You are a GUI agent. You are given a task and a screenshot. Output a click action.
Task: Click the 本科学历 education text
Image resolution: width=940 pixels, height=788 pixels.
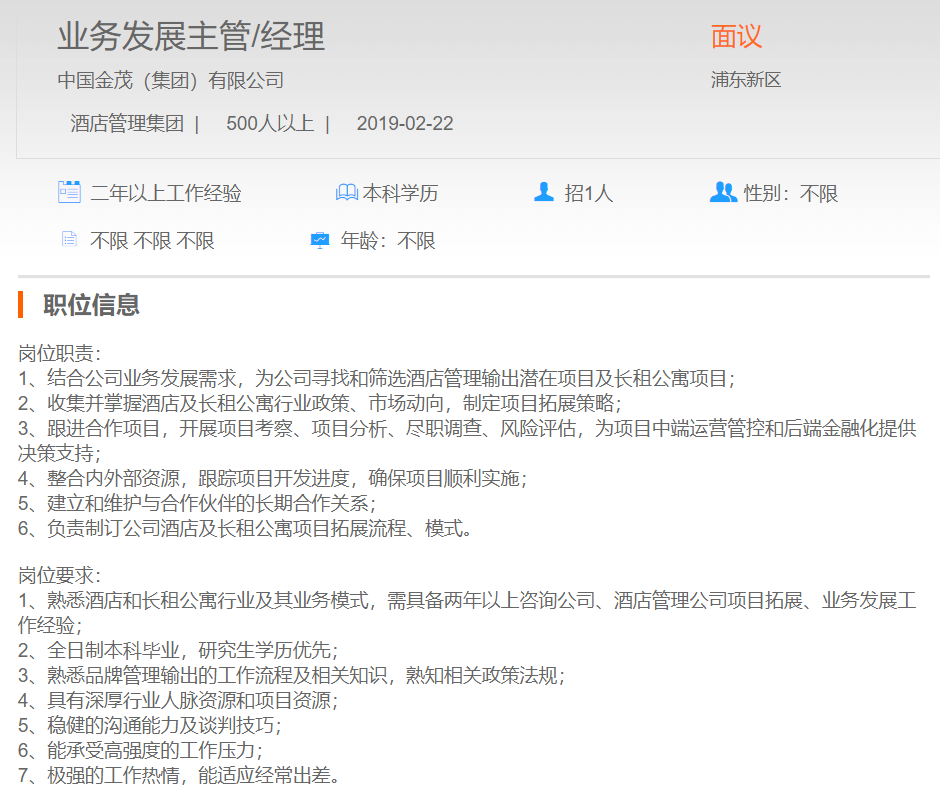point(400,193)
